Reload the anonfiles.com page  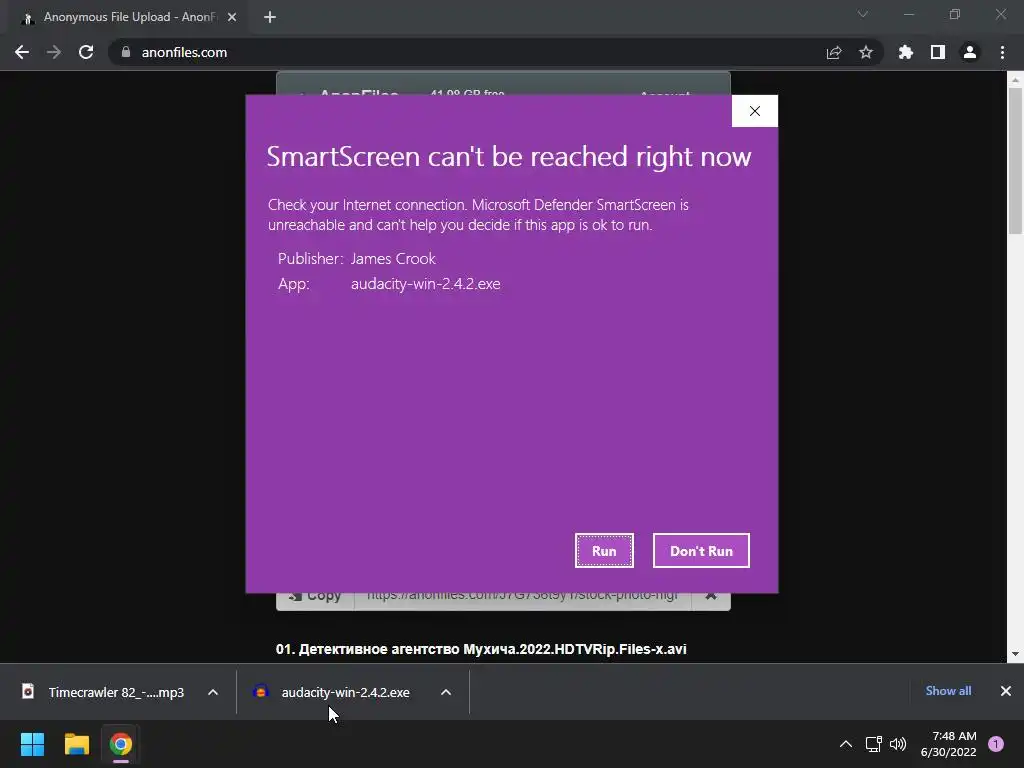pos(86,52)
